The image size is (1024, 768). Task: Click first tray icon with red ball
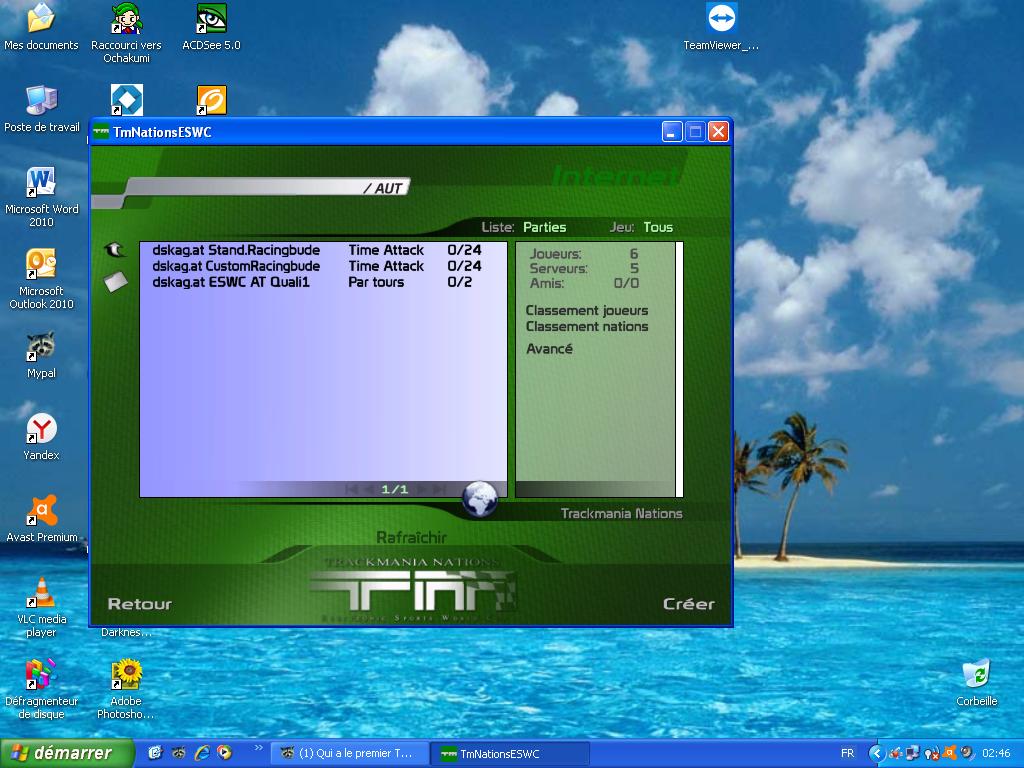(x=895, y=753)
